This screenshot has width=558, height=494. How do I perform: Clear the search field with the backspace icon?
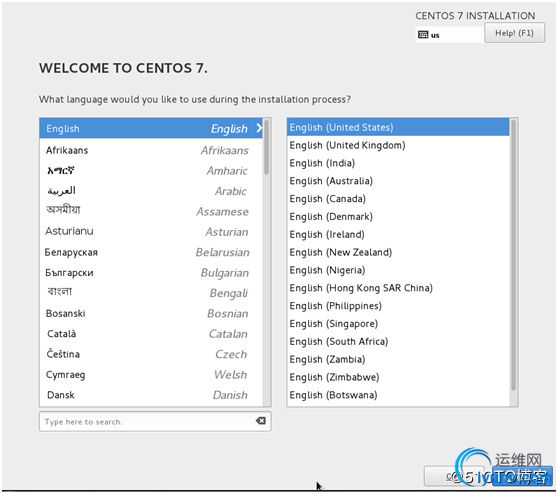coord(260,421)
